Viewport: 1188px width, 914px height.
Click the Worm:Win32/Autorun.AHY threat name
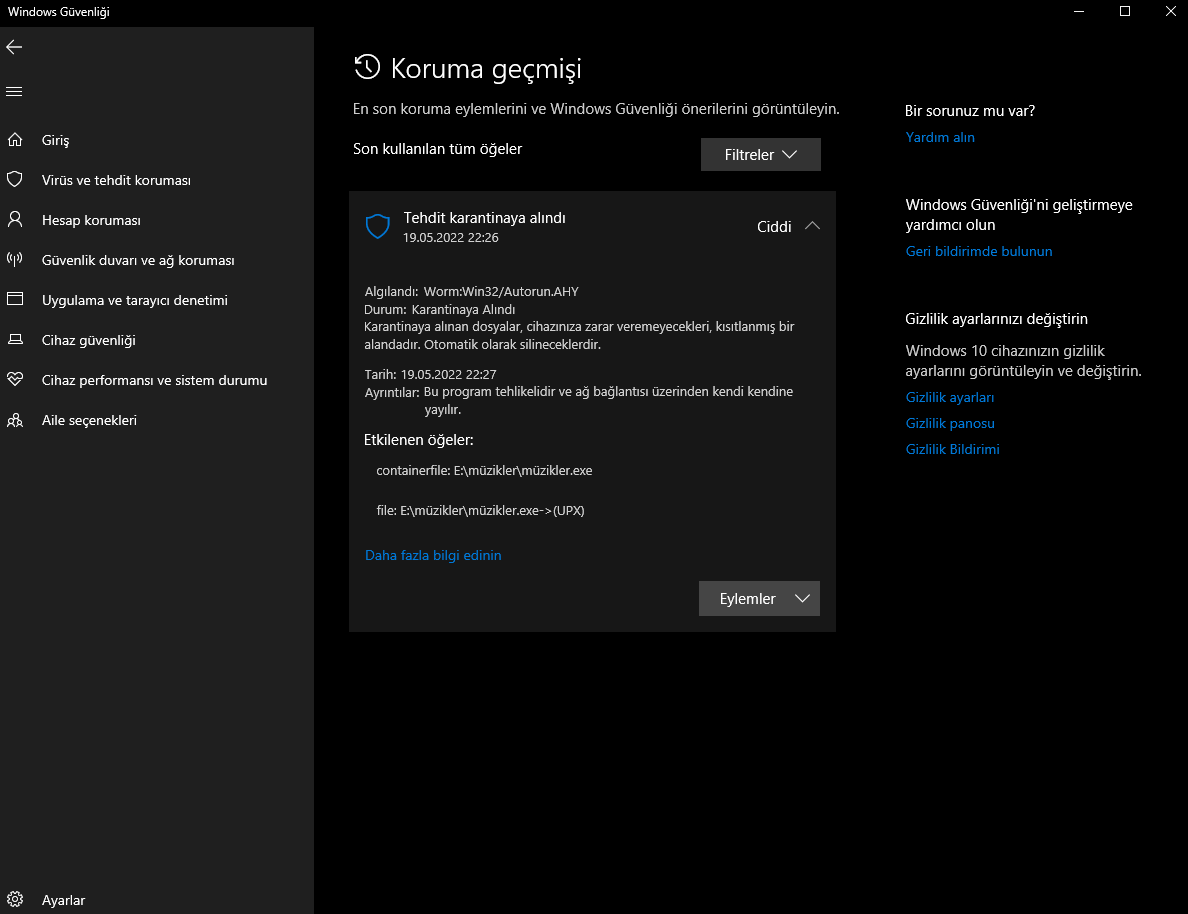pyautogui.click(x=501, y=292)
